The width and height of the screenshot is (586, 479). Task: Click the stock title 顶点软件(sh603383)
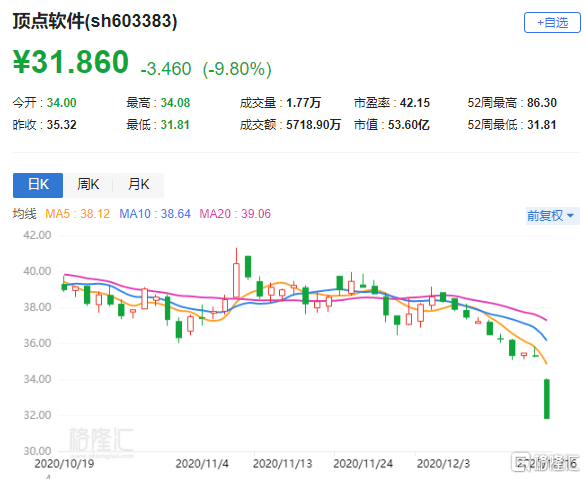tap(95, 21)
